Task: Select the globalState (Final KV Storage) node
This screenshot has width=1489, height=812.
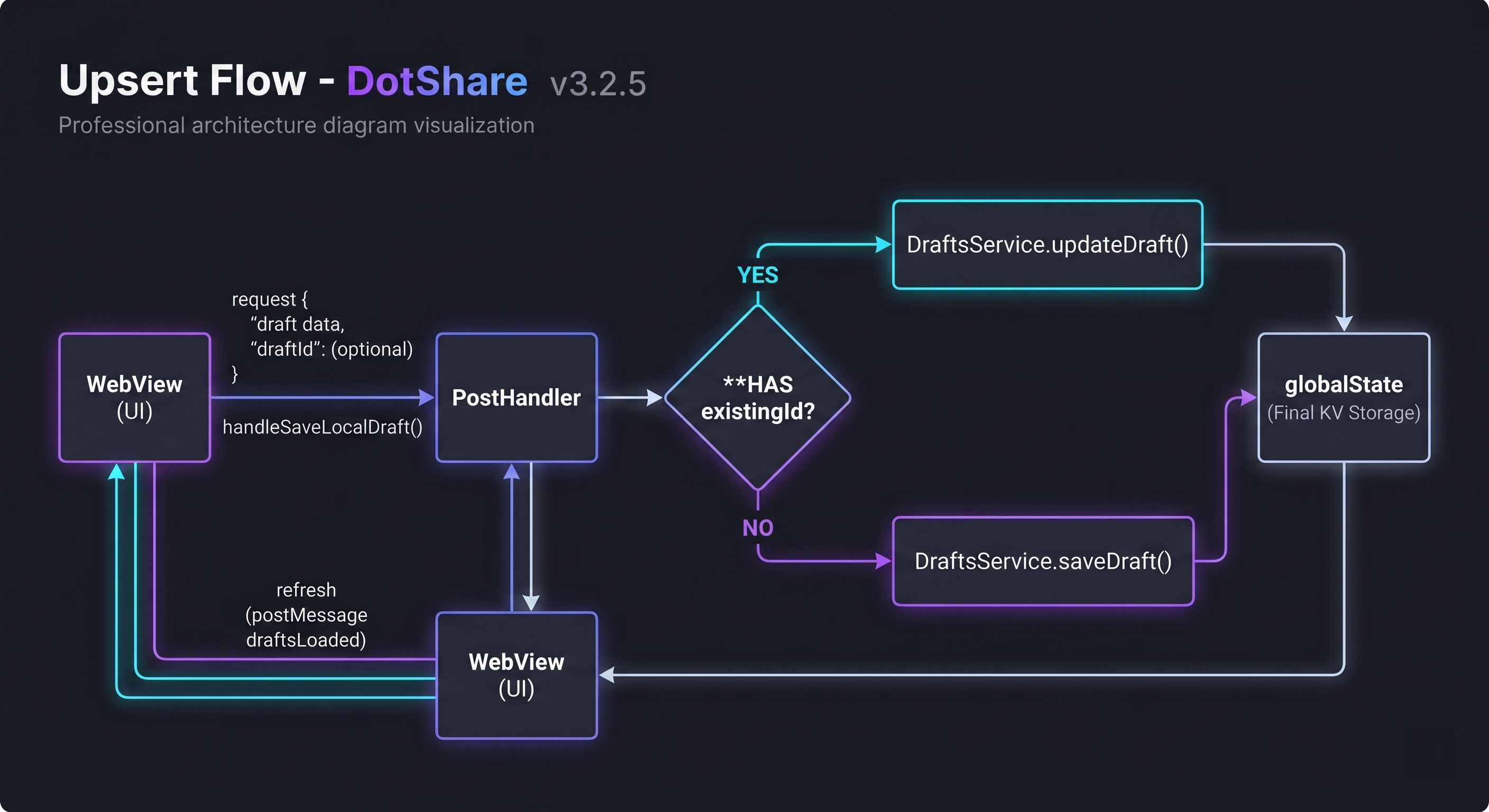Action: point(1344,397)
